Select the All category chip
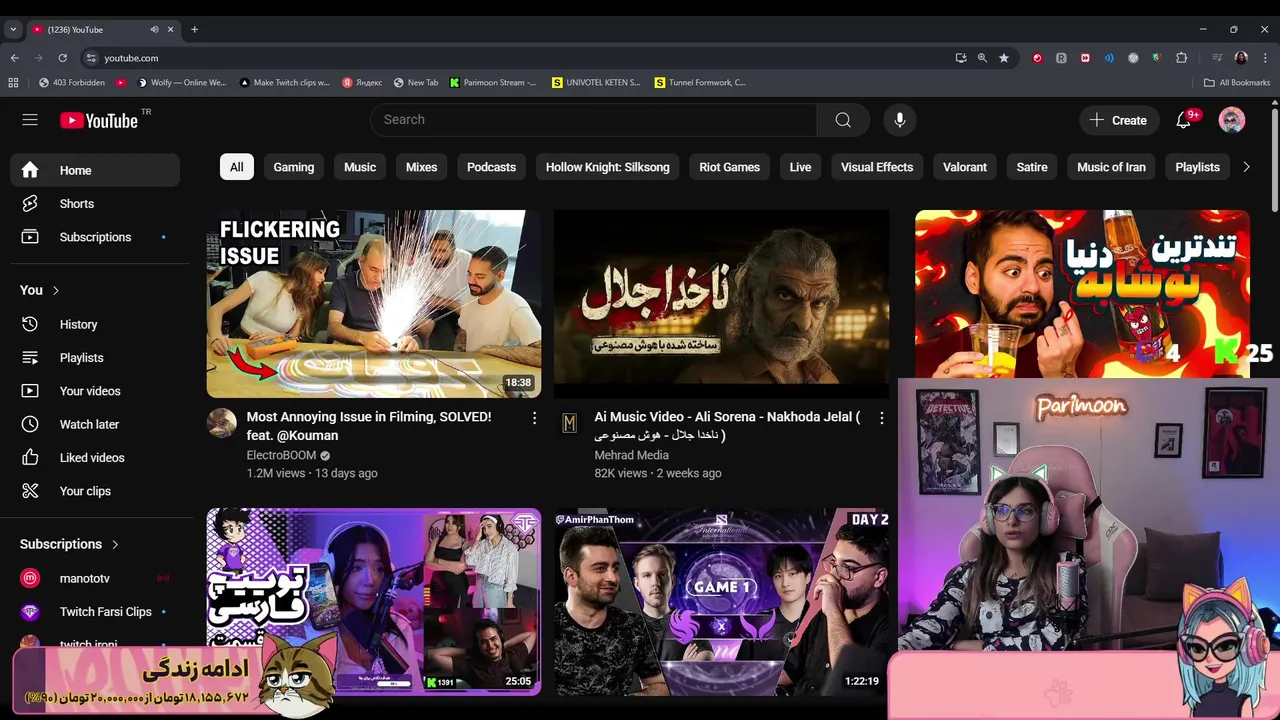This screenshot has width=1280, height=720. click(x=237, y=167)
